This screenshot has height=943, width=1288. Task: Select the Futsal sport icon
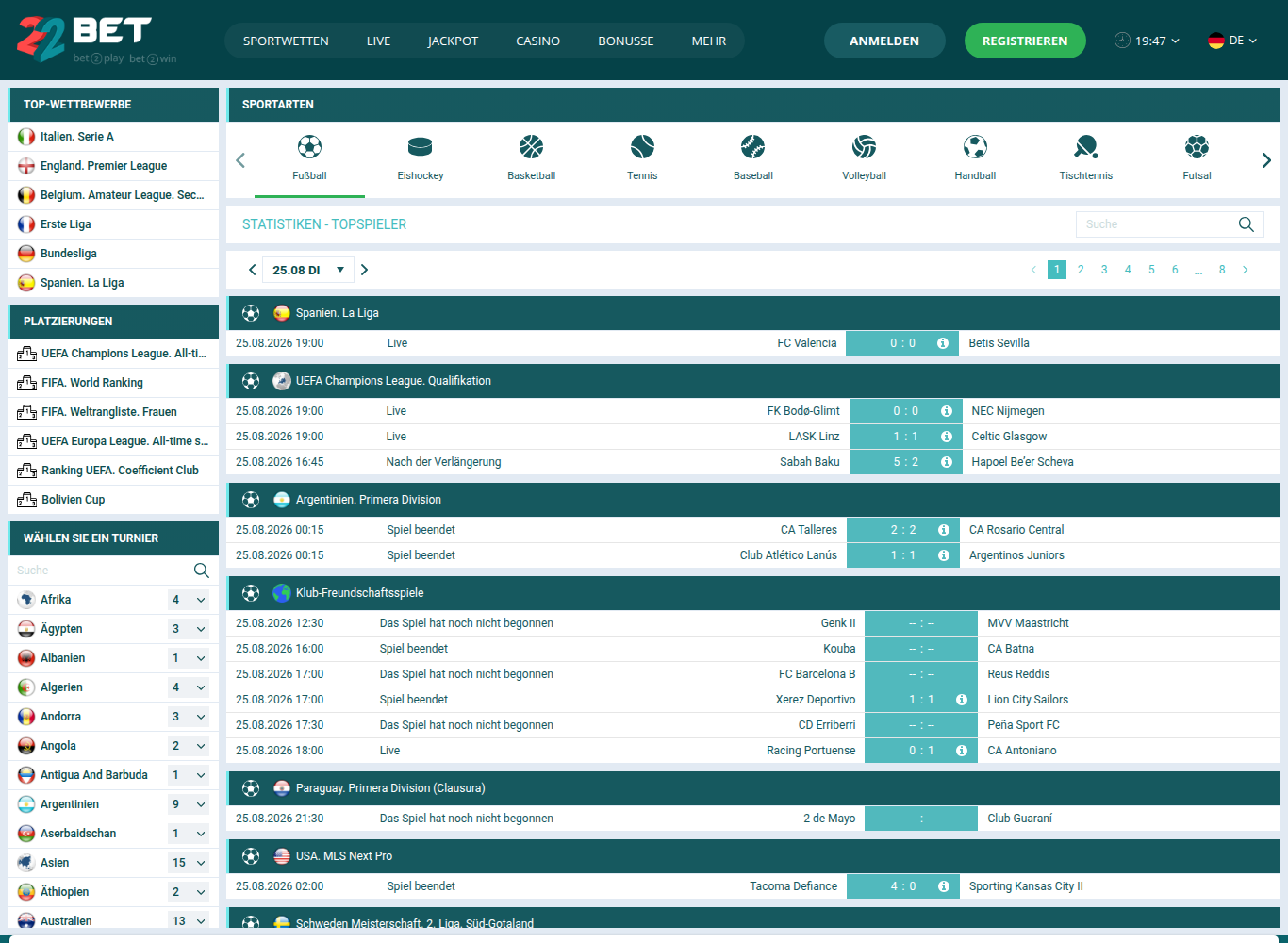(1197, 147)
